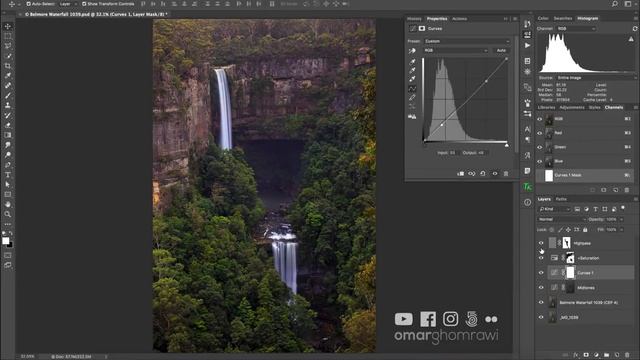The height and width of the screenshot is (360, 640).
Task: Select the Zoom tool in left toolbar
Action: click(8, 214)
